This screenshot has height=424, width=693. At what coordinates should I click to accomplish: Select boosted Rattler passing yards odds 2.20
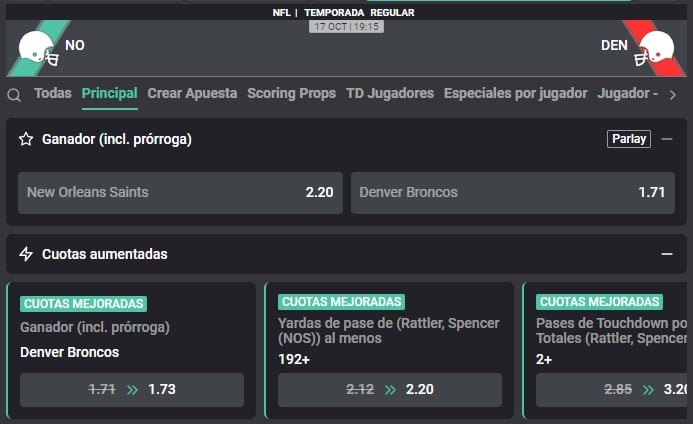390,389
